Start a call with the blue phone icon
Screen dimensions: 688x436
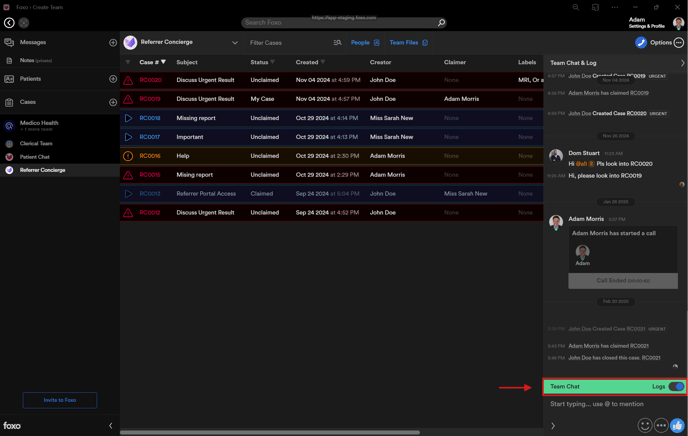[641, 43]
